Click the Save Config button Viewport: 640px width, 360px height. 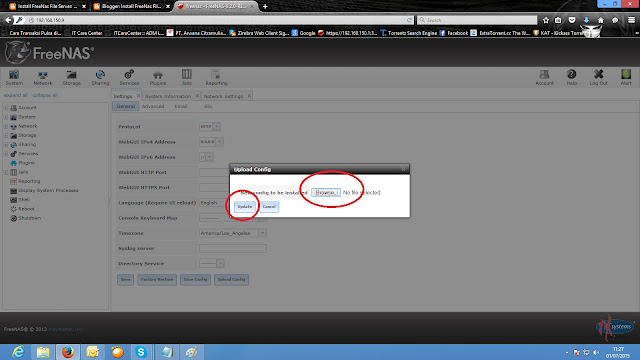click(x=196, y=280)
